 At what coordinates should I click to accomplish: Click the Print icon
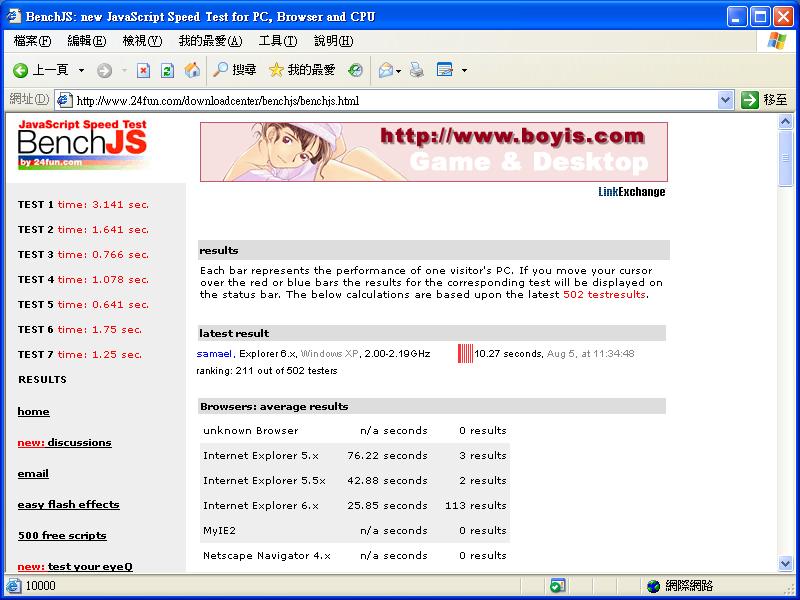pyautogui.click(x=417, y=70)
